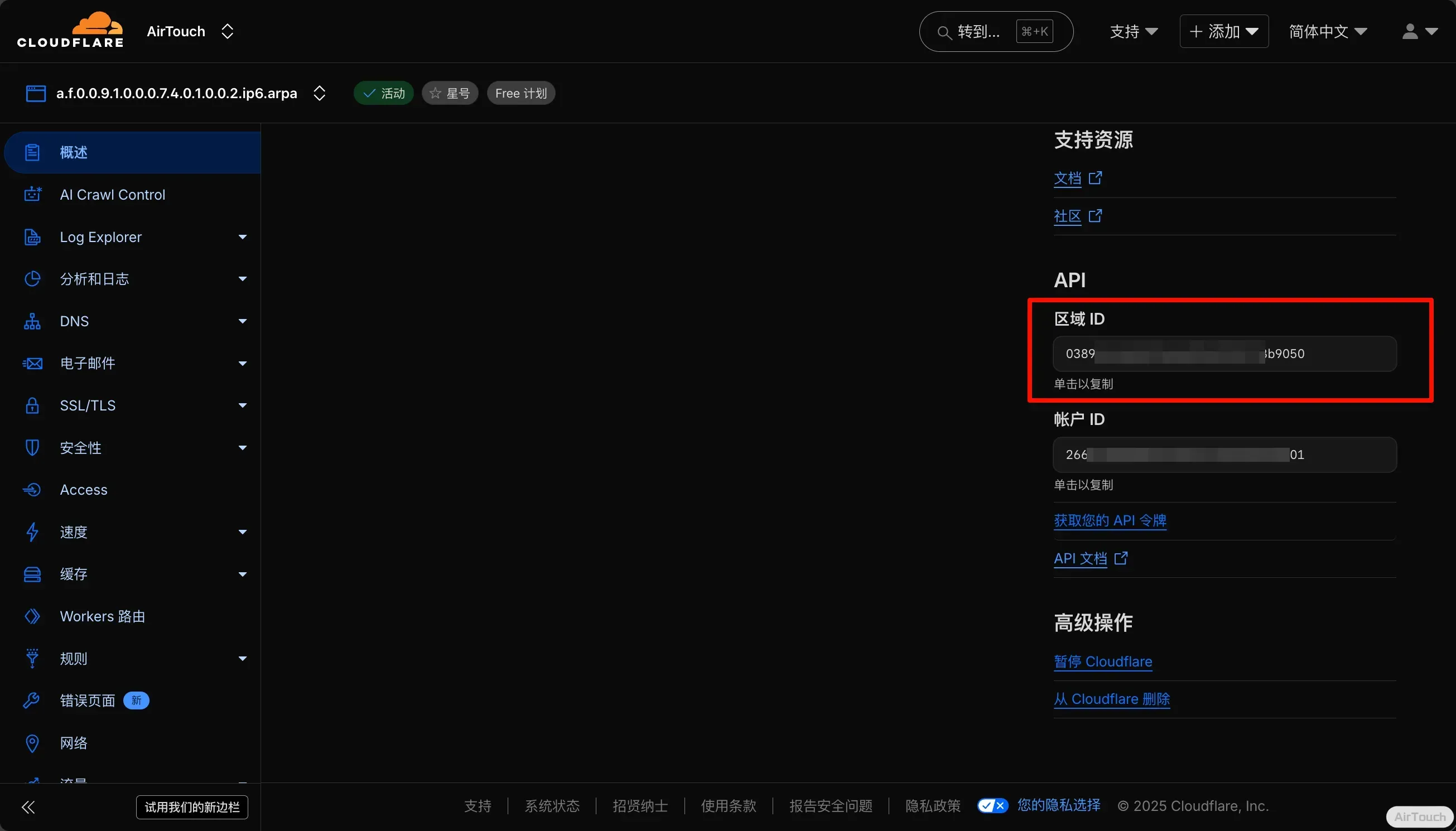Collapse sidebar with double-chevron icon
The image size is (1456, 831).
(x=28, y=806)
